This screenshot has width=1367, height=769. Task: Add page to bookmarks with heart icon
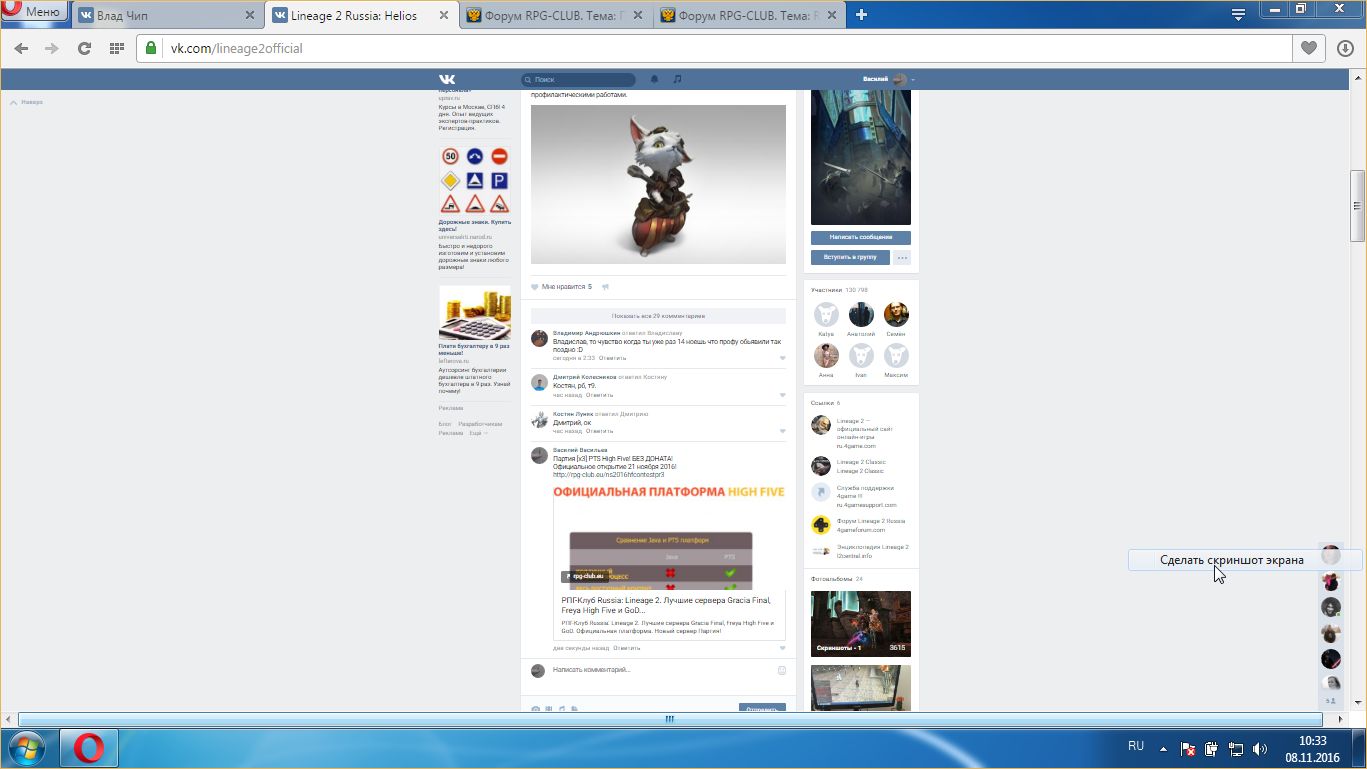[1308, 48]
